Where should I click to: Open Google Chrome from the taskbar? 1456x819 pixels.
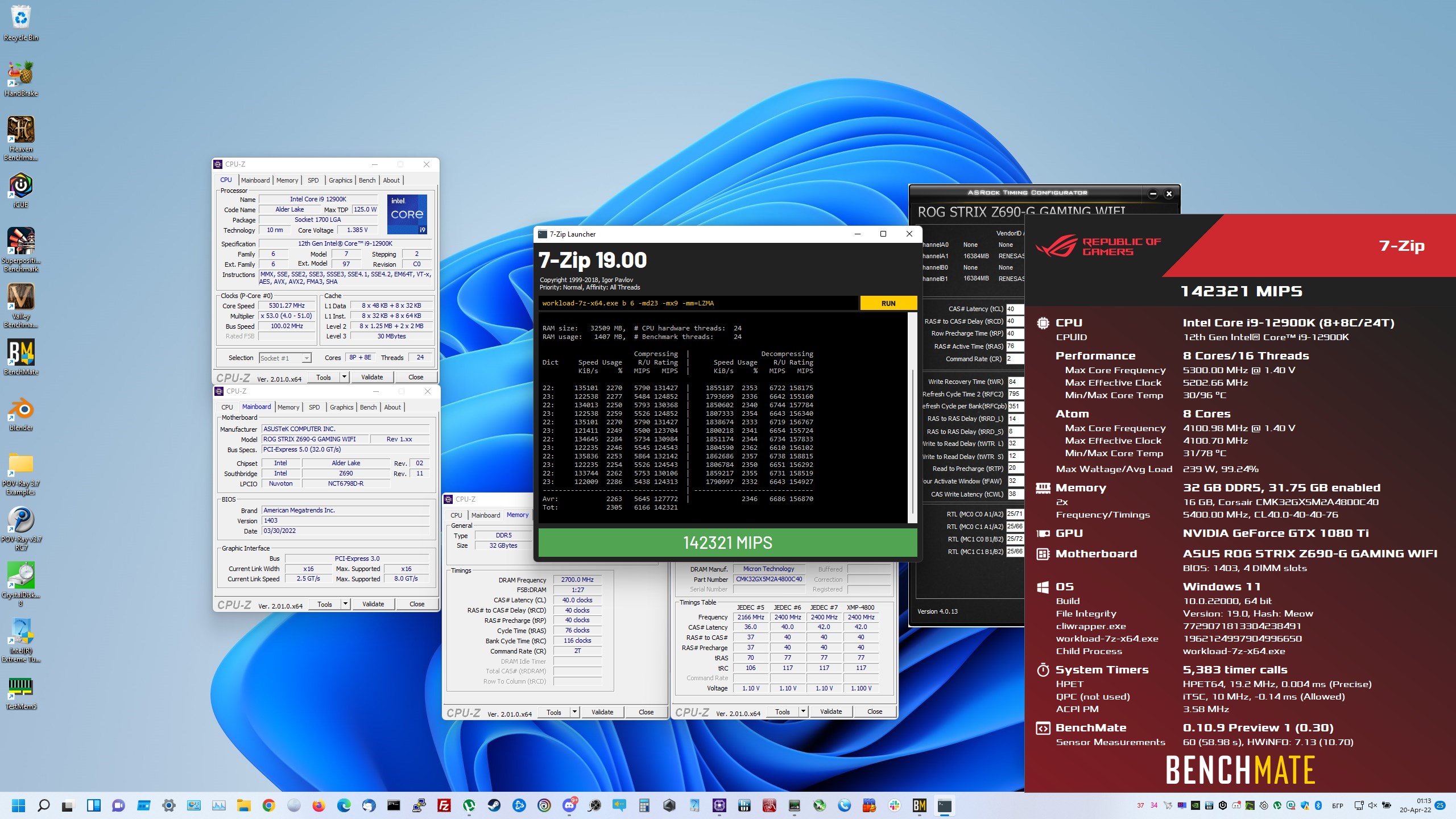[268, 805]
